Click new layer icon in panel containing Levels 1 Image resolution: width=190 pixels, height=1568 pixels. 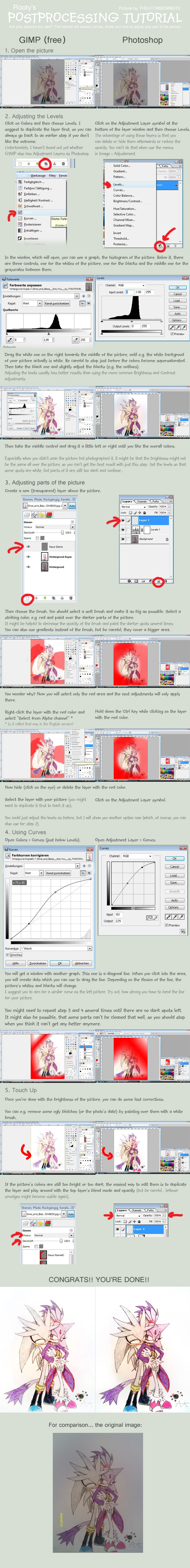159,581
